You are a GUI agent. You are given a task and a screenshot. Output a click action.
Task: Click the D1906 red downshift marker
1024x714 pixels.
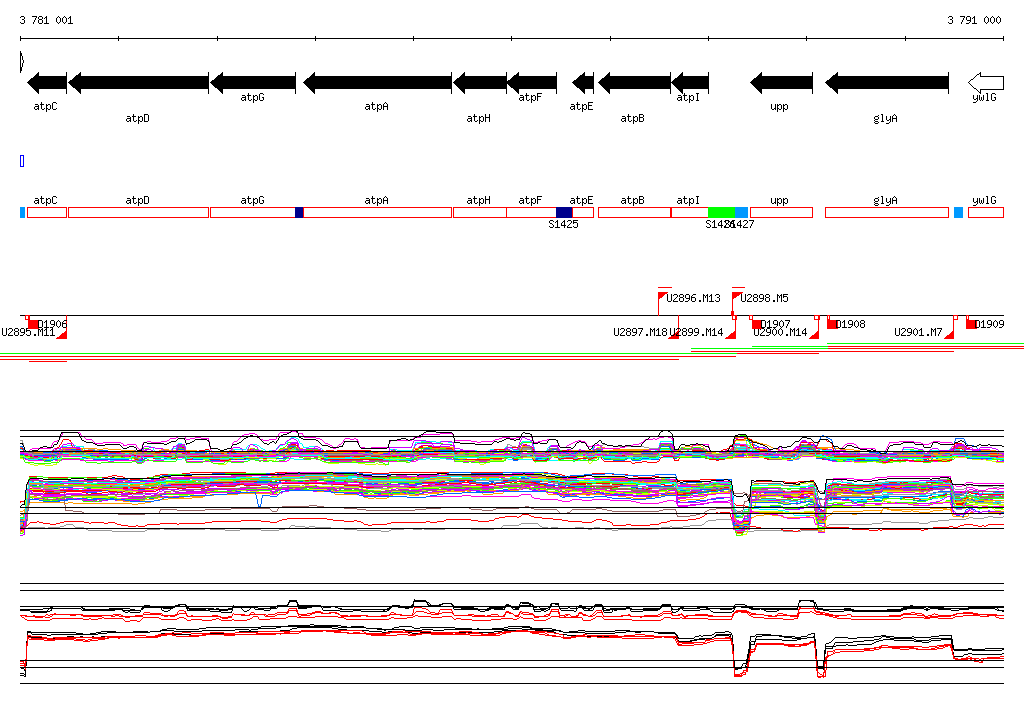[33, 324]
